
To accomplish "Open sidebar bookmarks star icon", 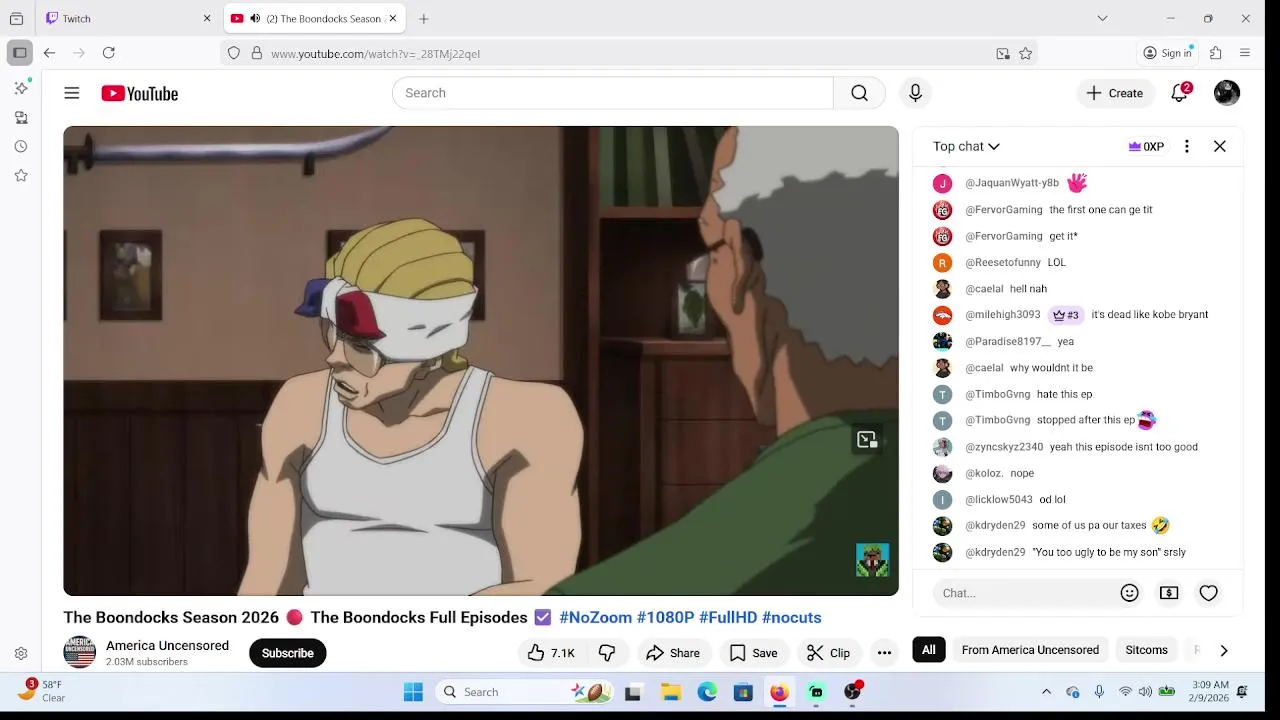I will click(21, 175).
